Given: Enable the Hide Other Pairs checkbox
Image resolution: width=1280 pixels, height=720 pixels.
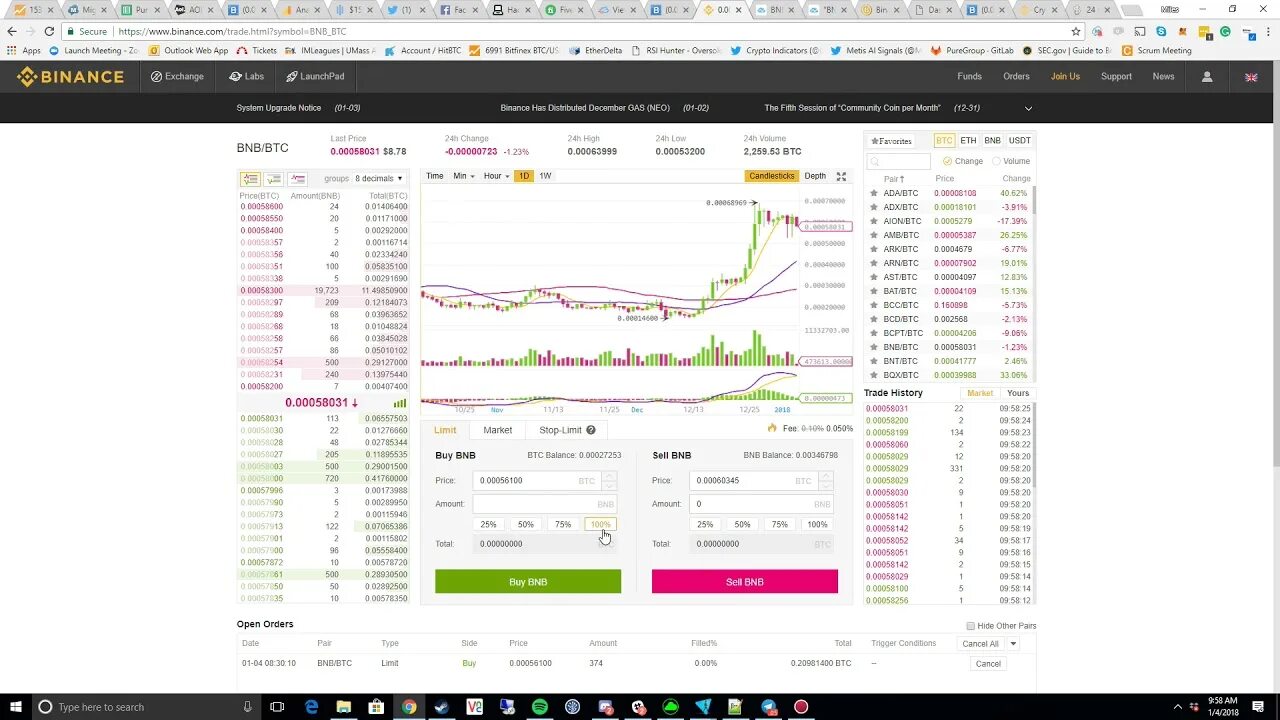Looking at the screenshot, I should click(x=970, y=626).
